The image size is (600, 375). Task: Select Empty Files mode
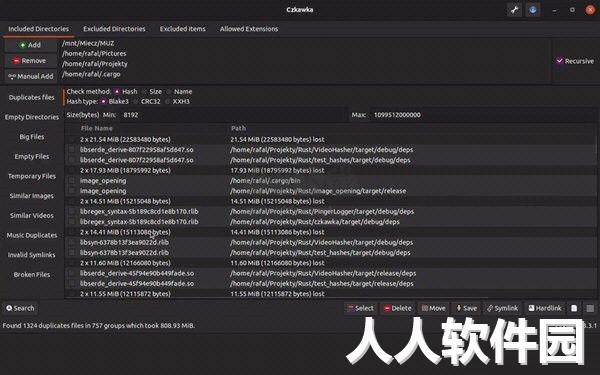32,157
